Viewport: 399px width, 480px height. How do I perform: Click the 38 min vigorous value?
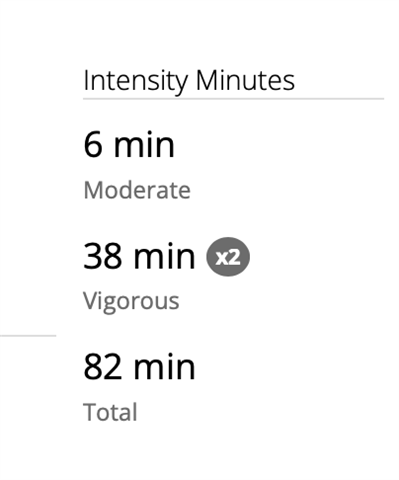click(x=139, y=256)
